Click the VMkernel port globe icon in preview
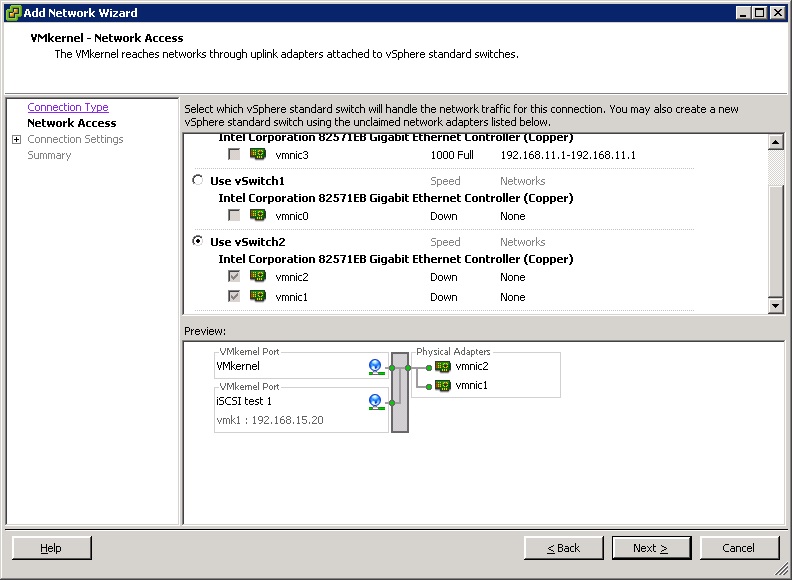 pos(376,367)
